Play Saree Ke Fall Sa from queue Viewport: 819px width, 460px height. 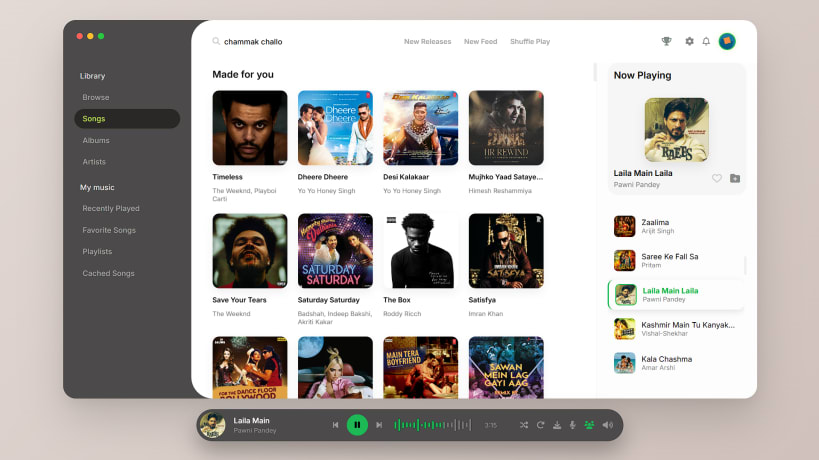click(676, 261)
